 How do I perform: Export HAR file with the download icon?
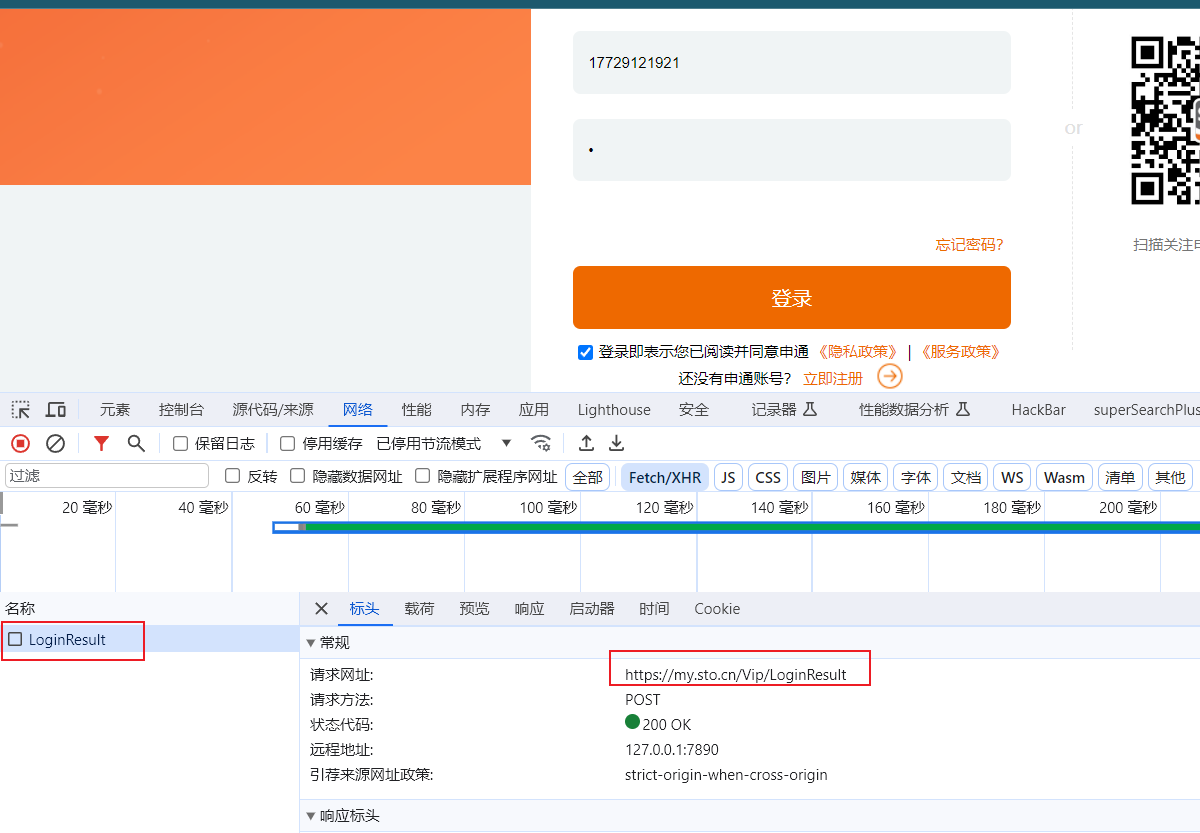click(x=617, y=443)
